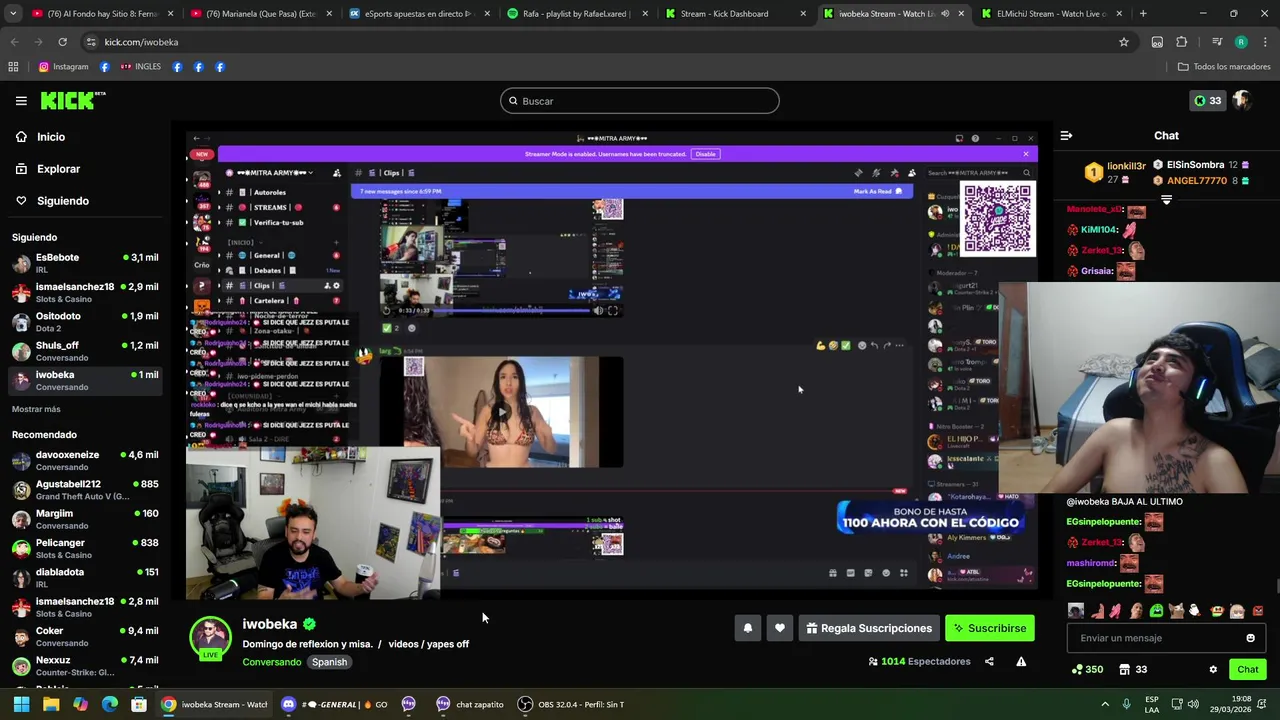This screenshot has width=1280, height=720.
Task: Click the Kick logo
Action: [72, 100]
